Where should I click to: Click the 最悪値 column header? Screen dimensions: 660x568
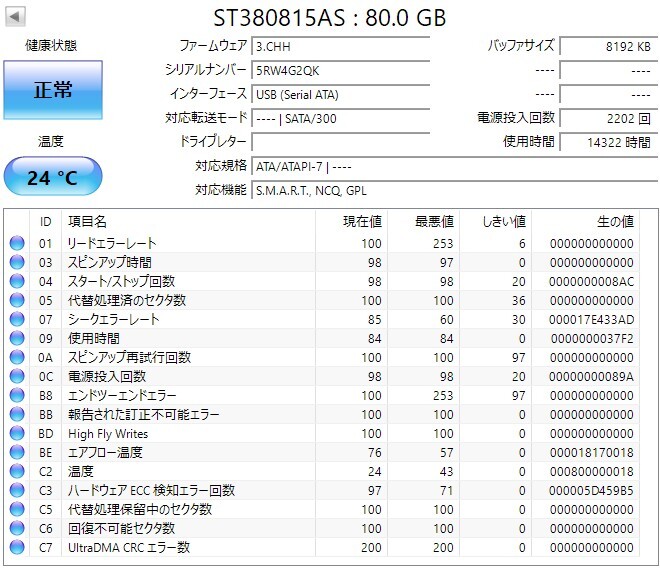pyautogui.click(x=423, y=221)
